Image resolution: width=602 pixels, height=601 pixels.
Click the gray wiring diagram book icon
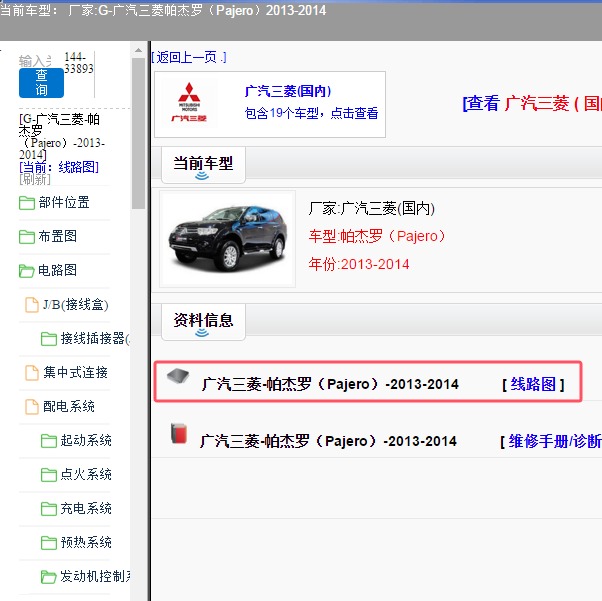178,376
